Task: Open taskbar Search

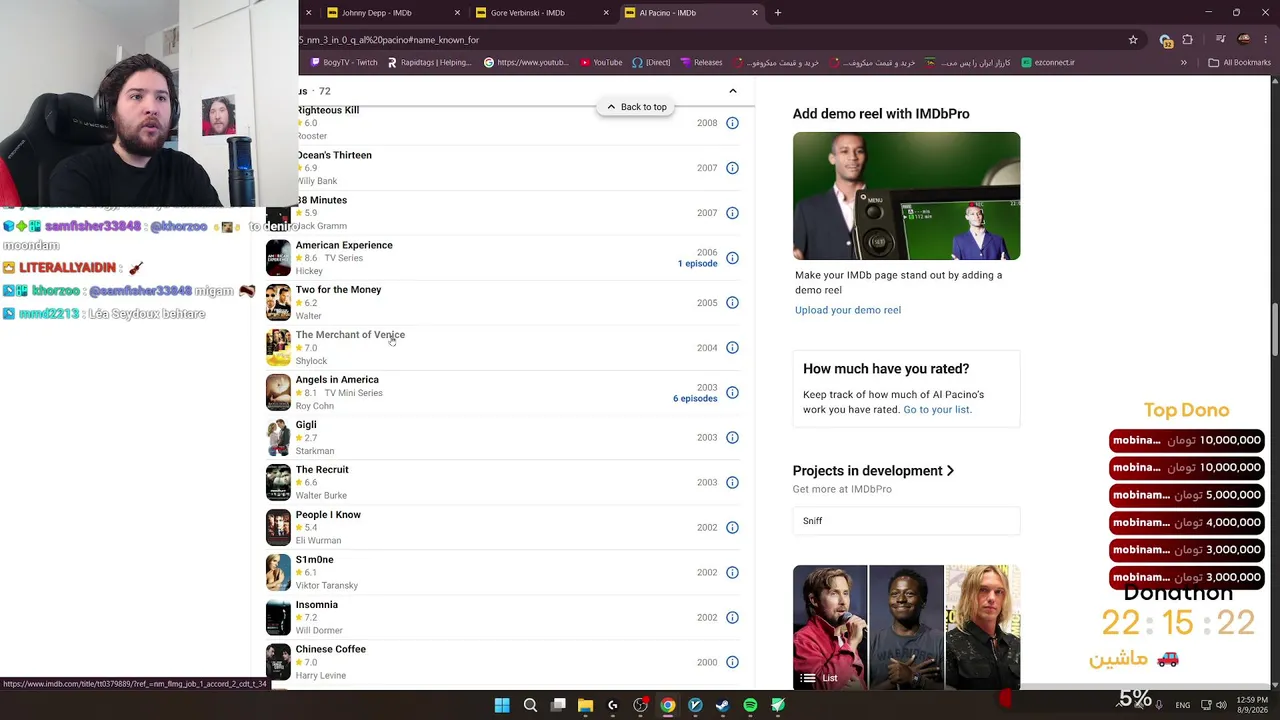Action: [530, 706]
